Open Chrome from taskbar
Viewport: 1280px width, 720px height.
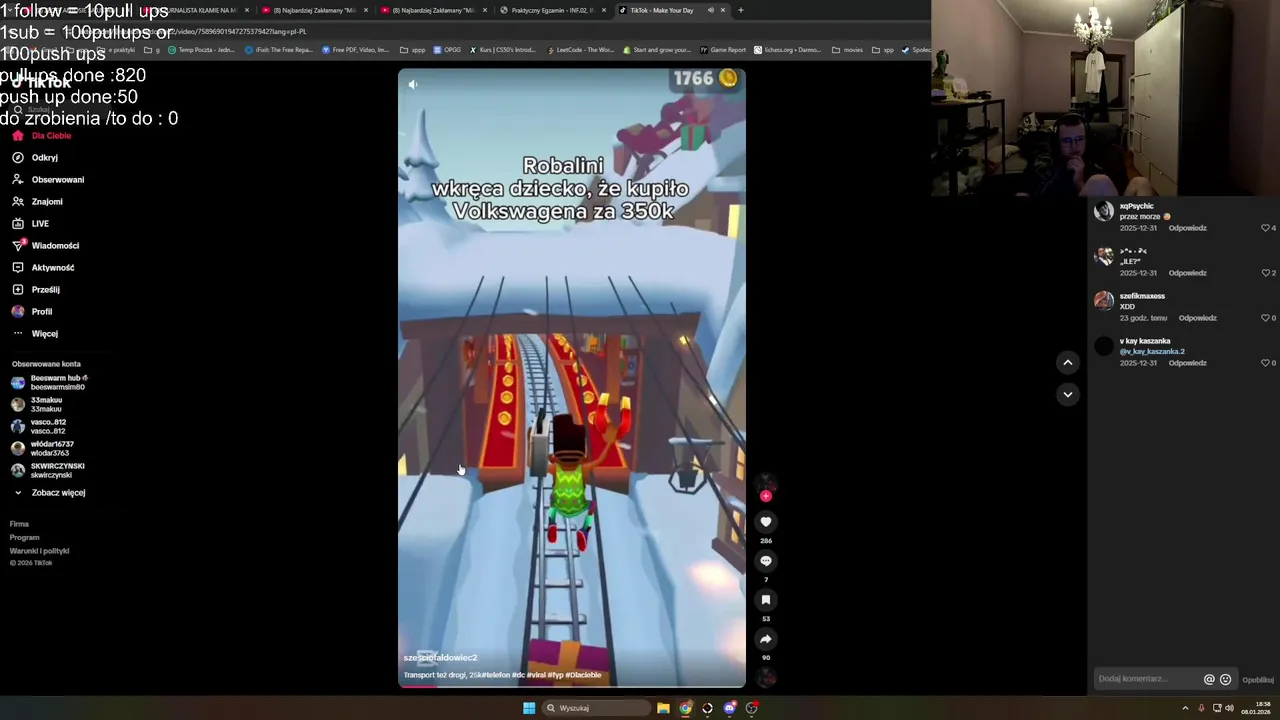685,708
